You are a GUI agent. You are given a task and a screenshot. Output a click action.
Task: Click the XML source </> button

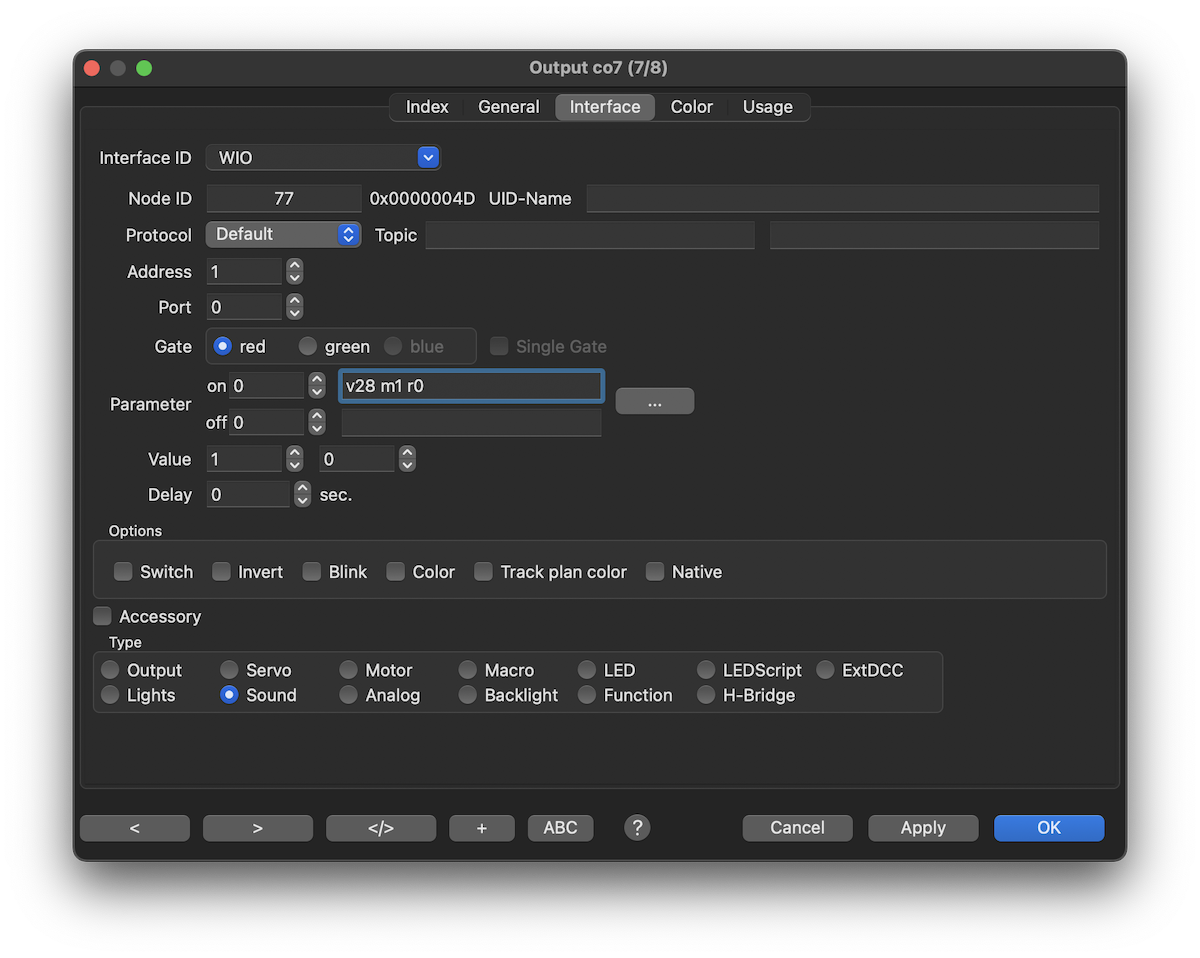pyautogui.click(x=381, y=828)
